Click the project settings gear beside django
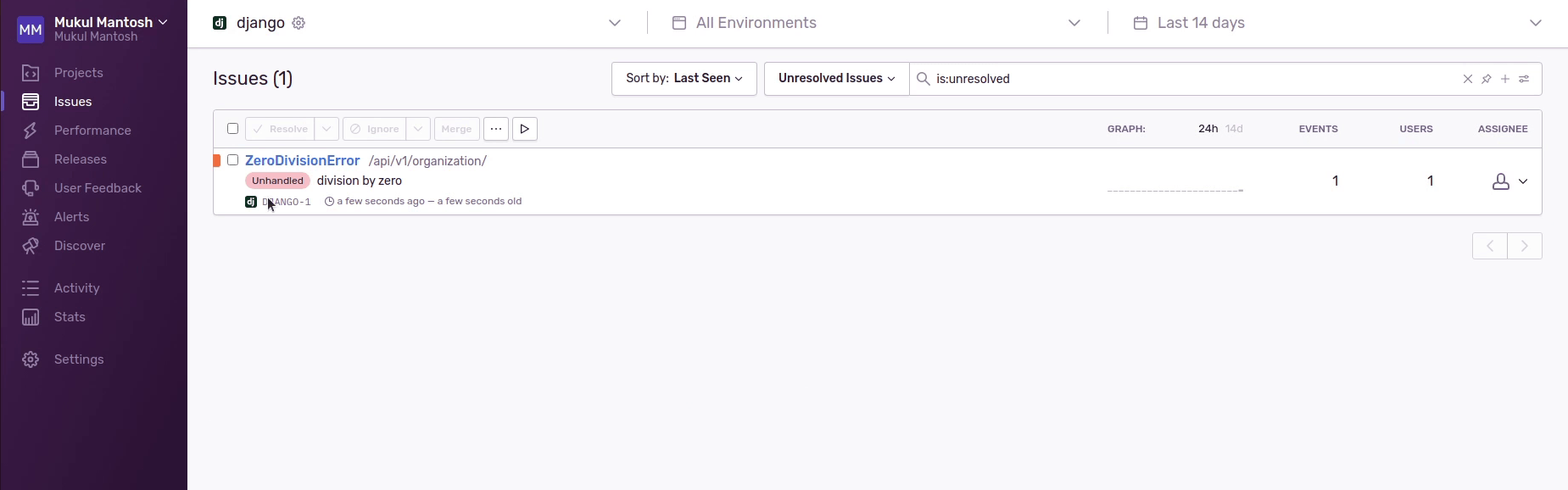Screen dimensions: 1568x490 (299, 23)
